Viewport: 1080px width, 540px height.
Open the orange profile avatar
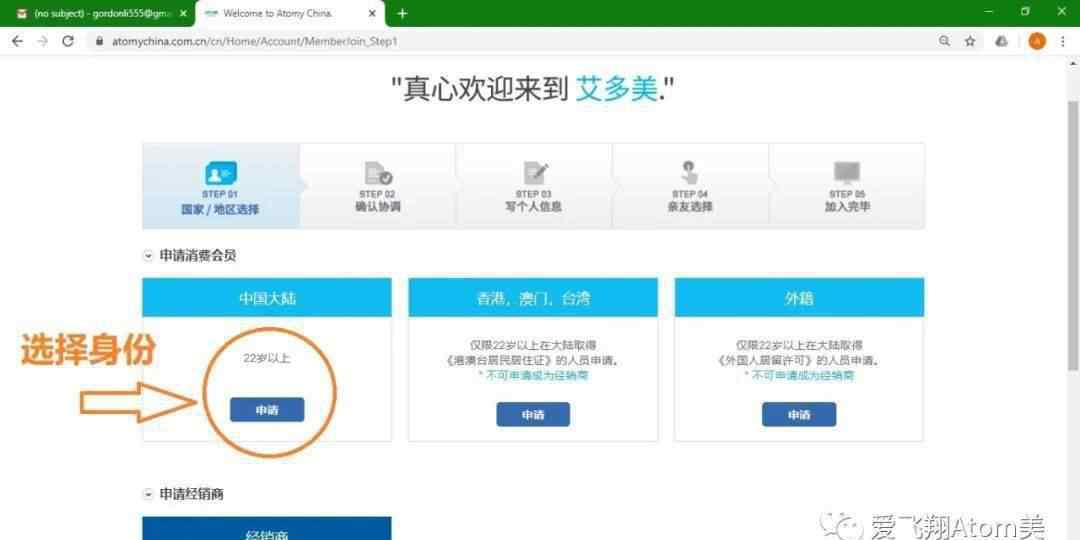pyautogui.click(x=1037, y=41)
